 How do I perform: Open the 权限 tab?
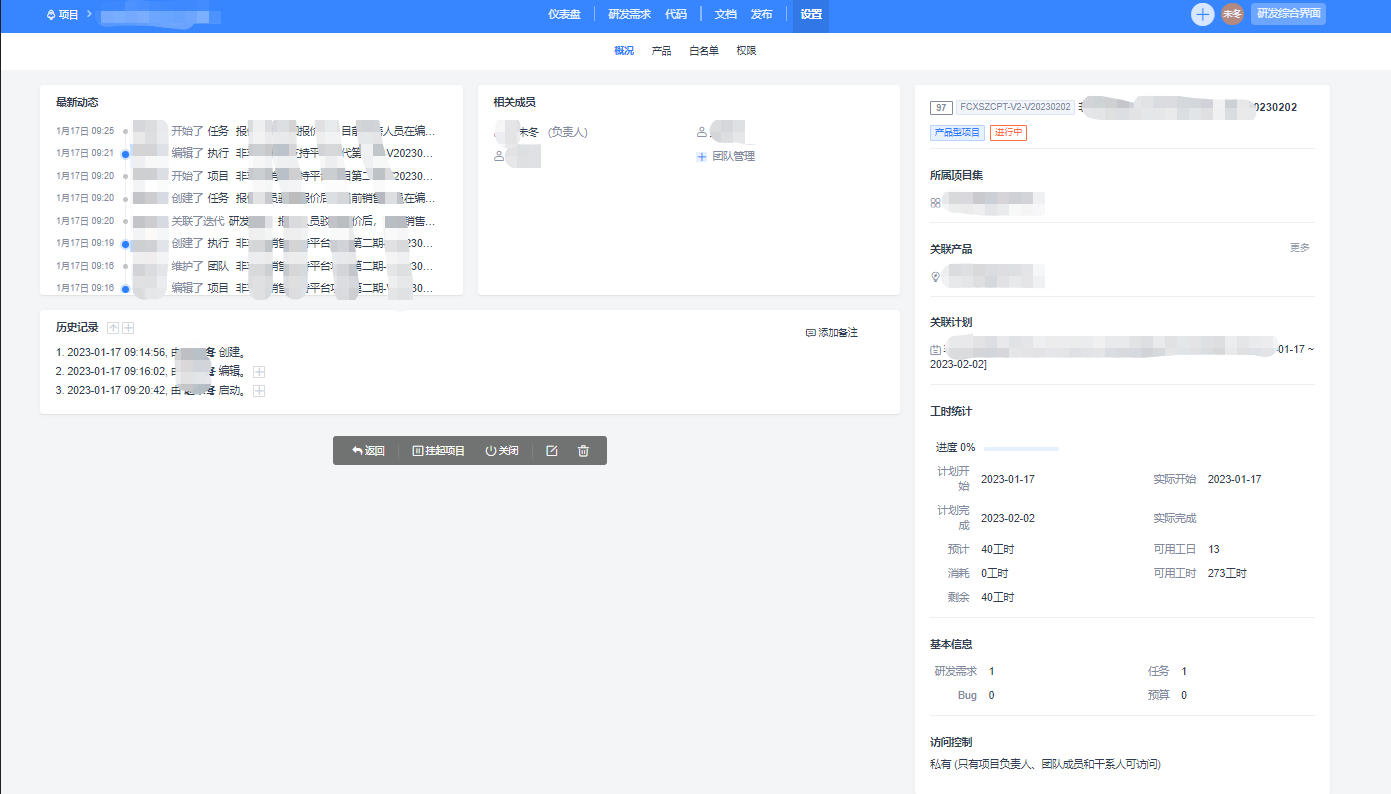[x=746, y=50]
